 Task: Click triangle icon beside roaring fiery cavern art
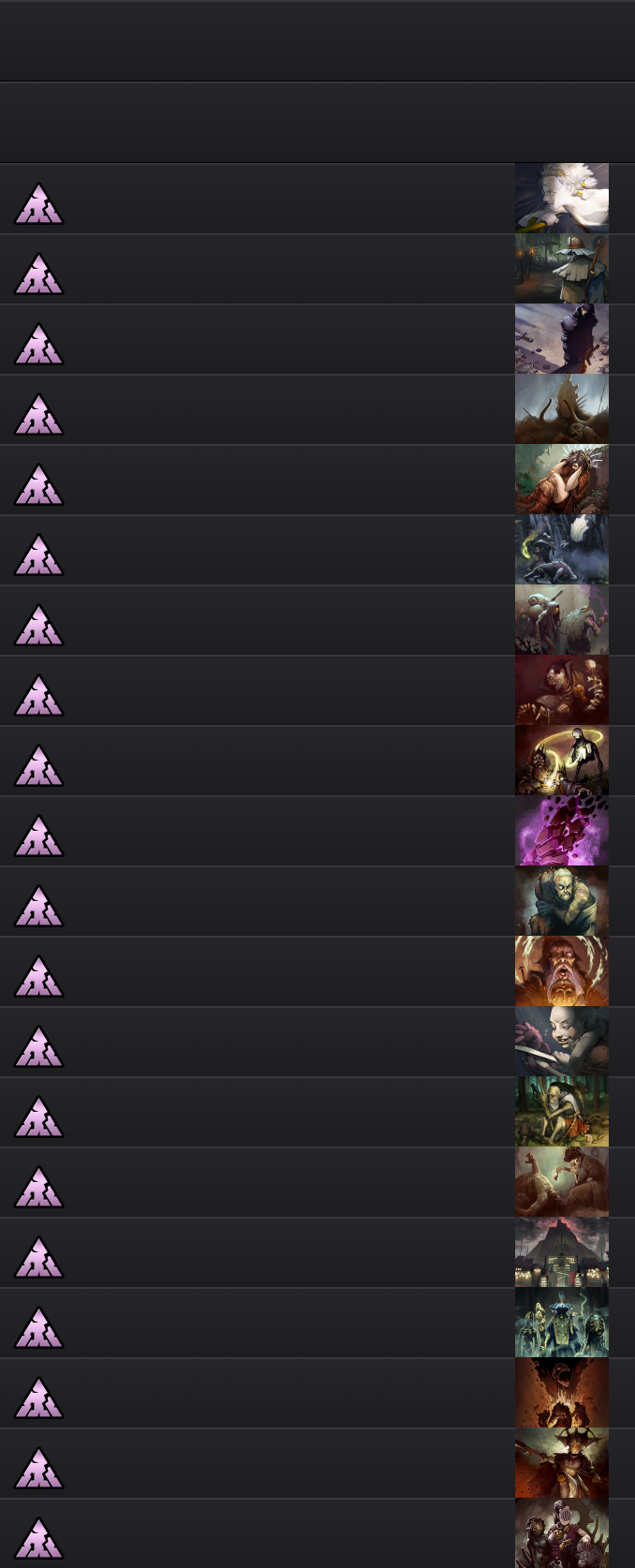[38, 1398]
